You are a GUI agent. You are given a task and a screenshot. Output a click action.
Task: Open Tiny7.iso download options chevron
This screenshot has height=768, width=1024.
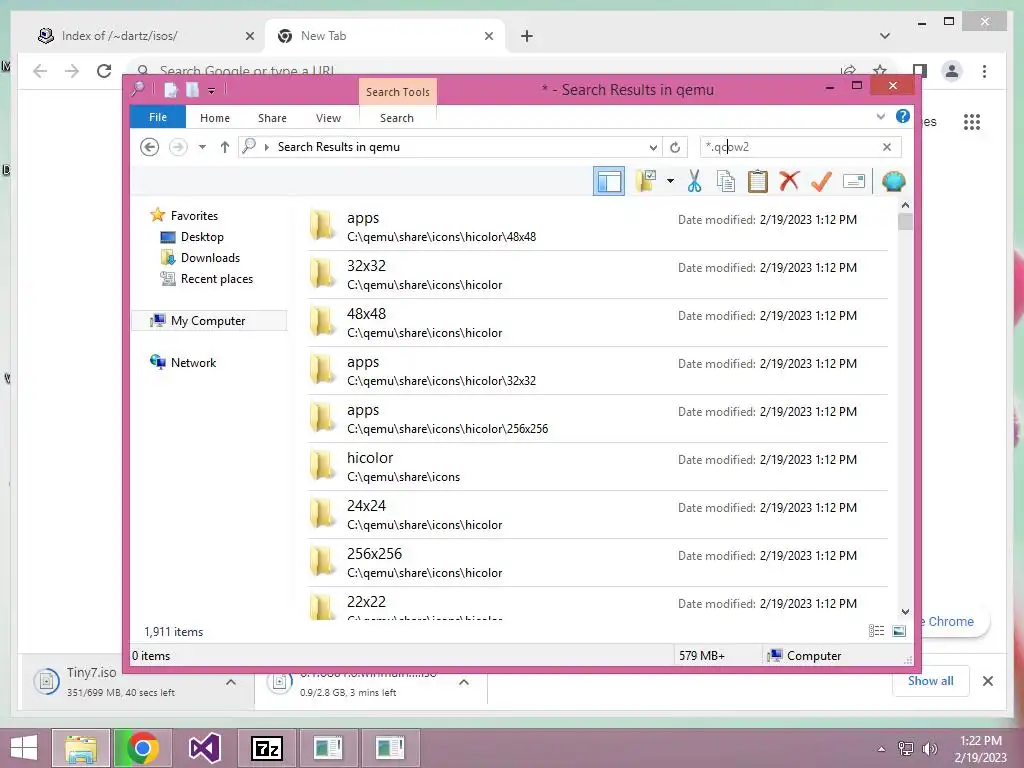tap(231, 682)
